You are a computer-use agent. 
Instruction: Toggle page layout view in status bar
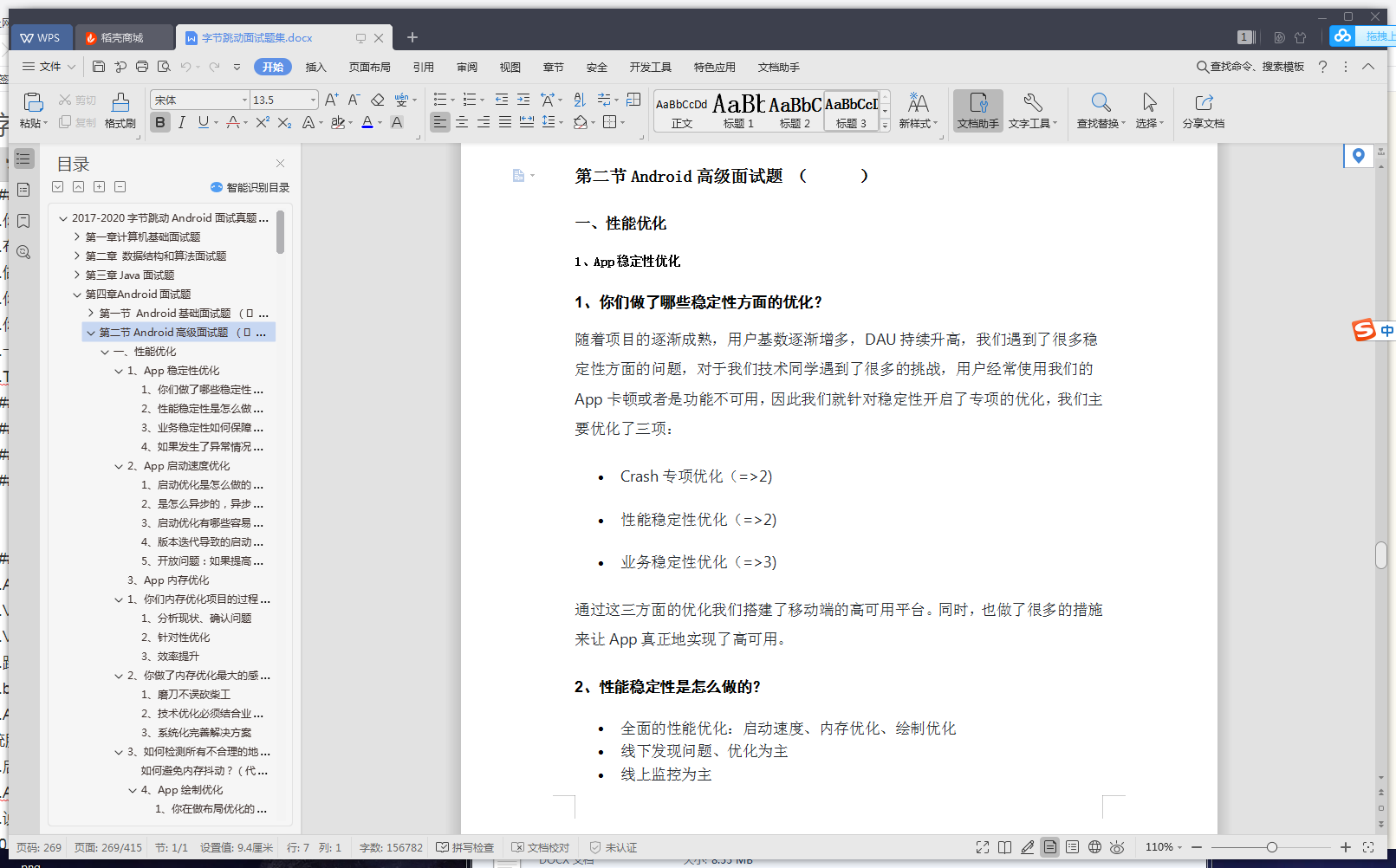[x=1049, y=847]
